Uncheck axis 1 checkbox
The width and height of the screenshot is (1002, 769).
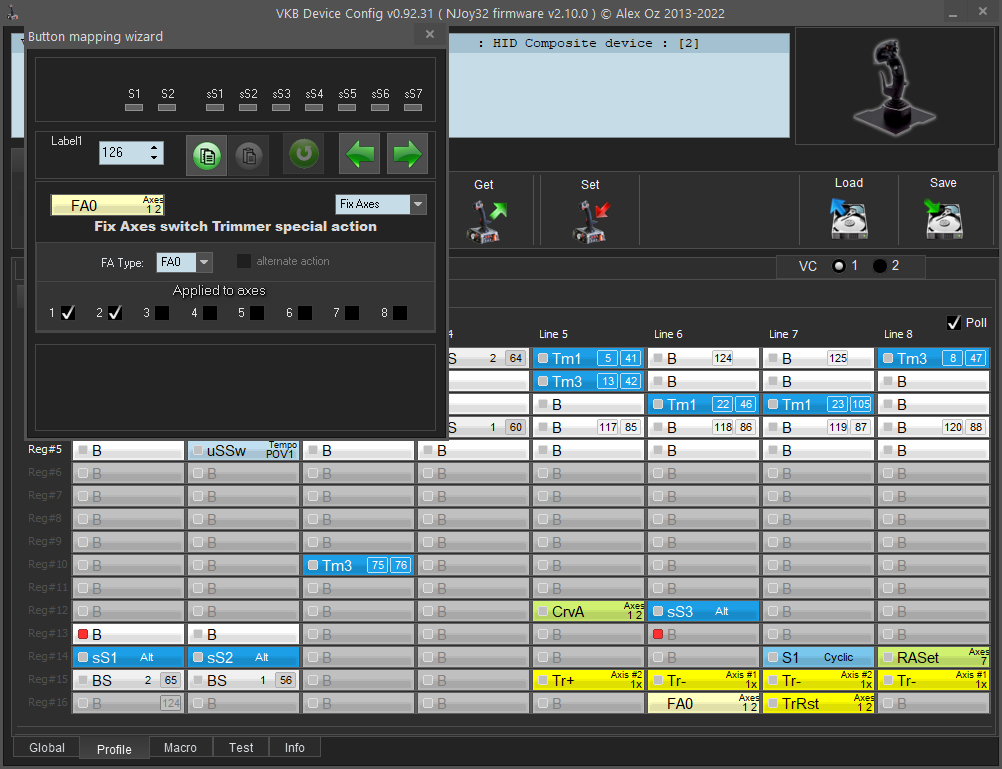68,313
